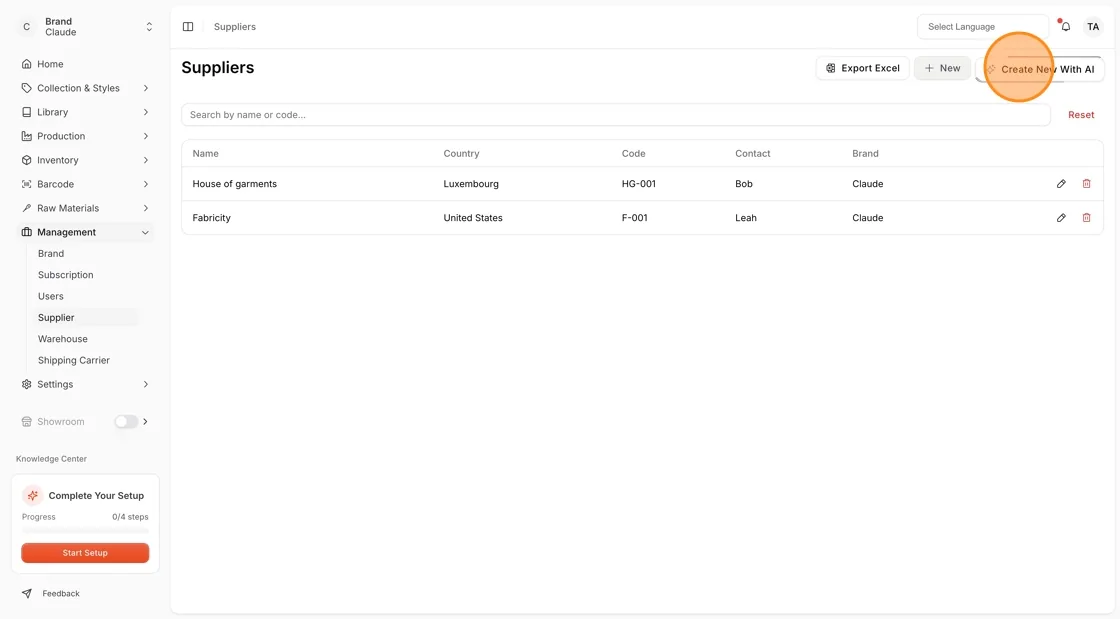Click the Production chart icon
The height and width of the screenshot is (619, 1120).
point(26,136)
